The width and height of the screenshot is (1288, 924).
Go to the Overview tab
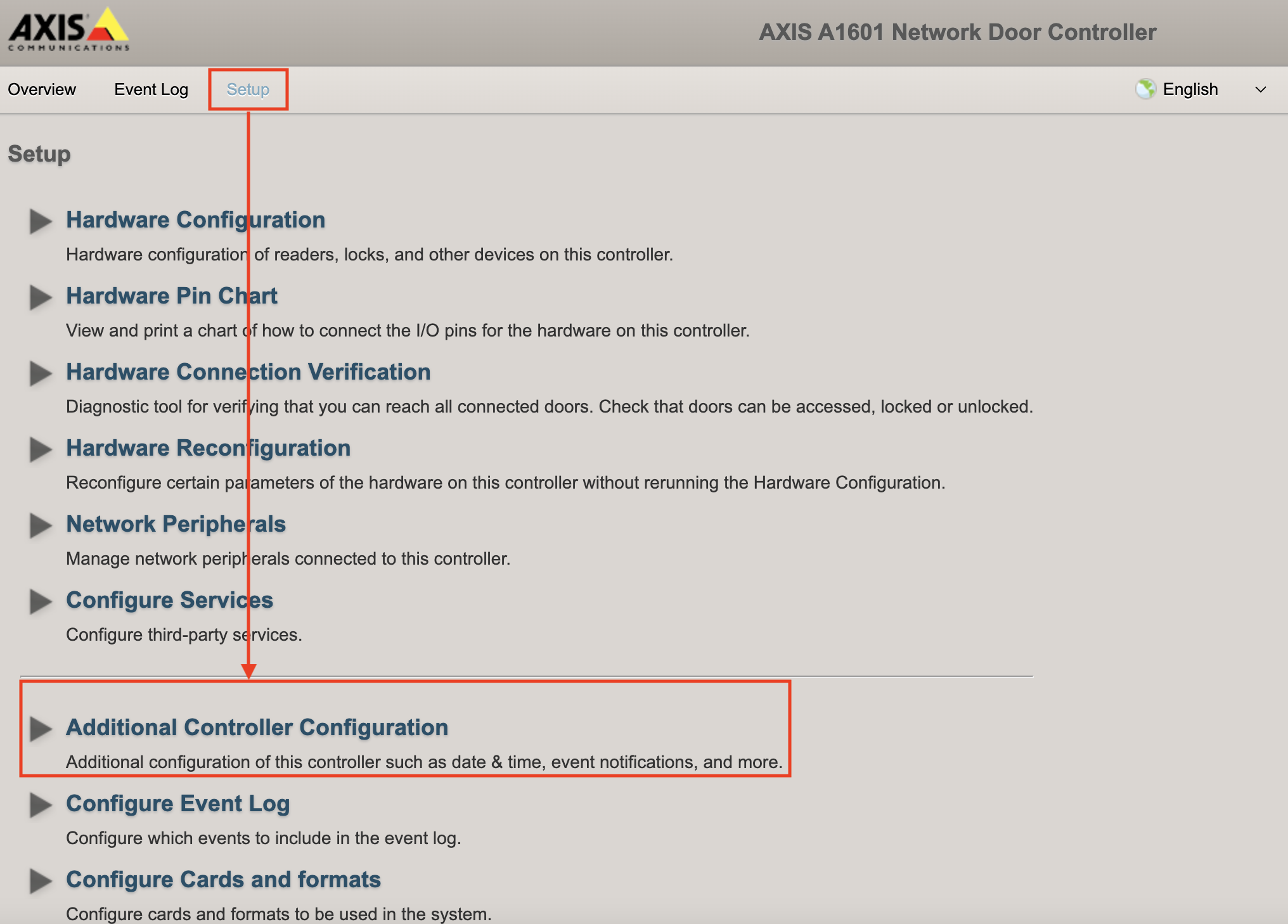tap(42, 89)
